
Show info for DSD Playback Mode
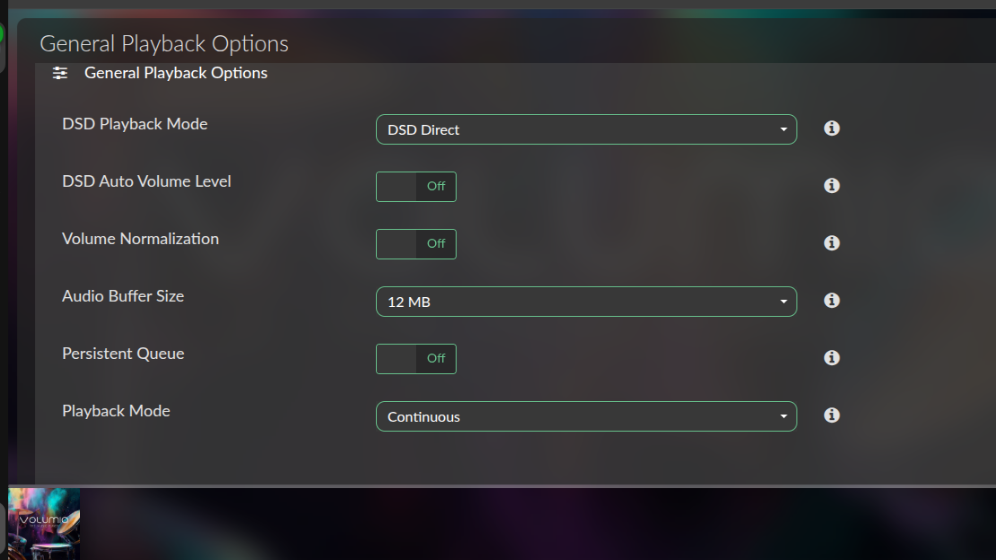(831, 128)
